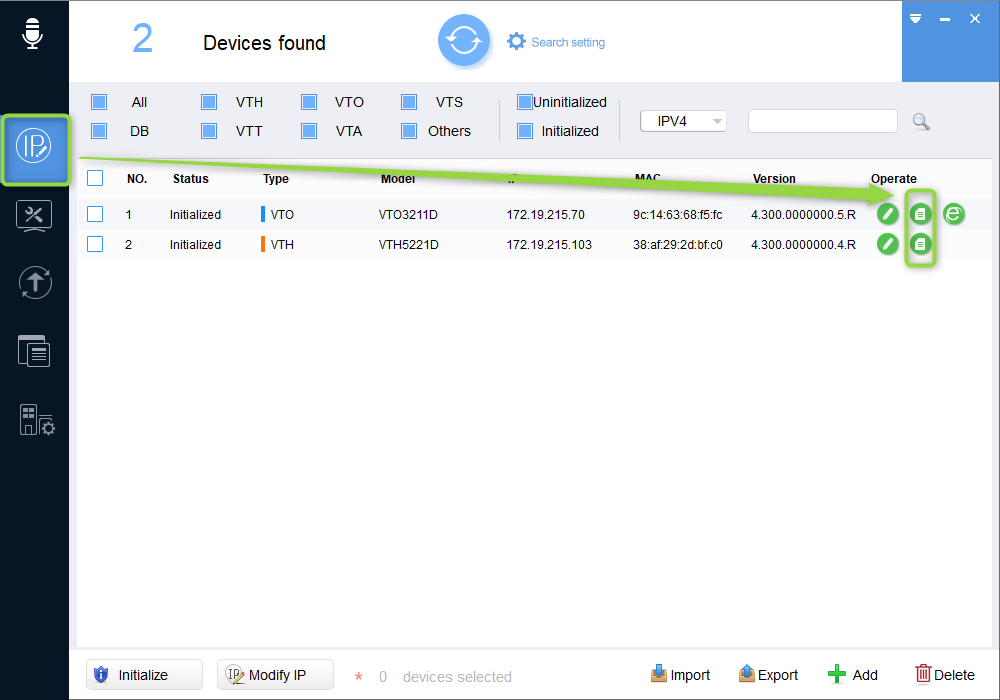This screenshot has height=700, width=1000.
Task: Toggle the Initialized filter checkbox
Action: pos(525,131)
